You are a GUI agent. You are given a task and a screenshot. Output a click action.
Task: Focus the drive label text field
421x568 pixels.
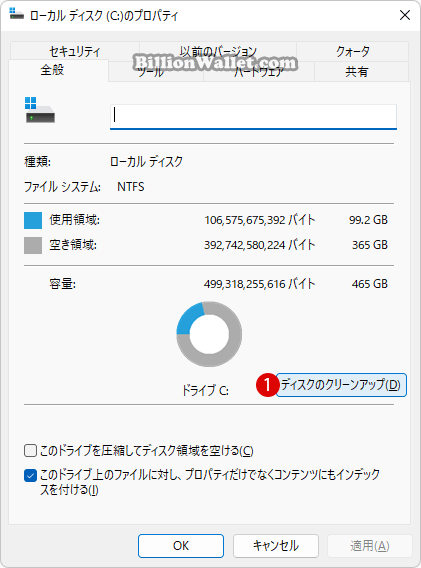click(253, 116)
